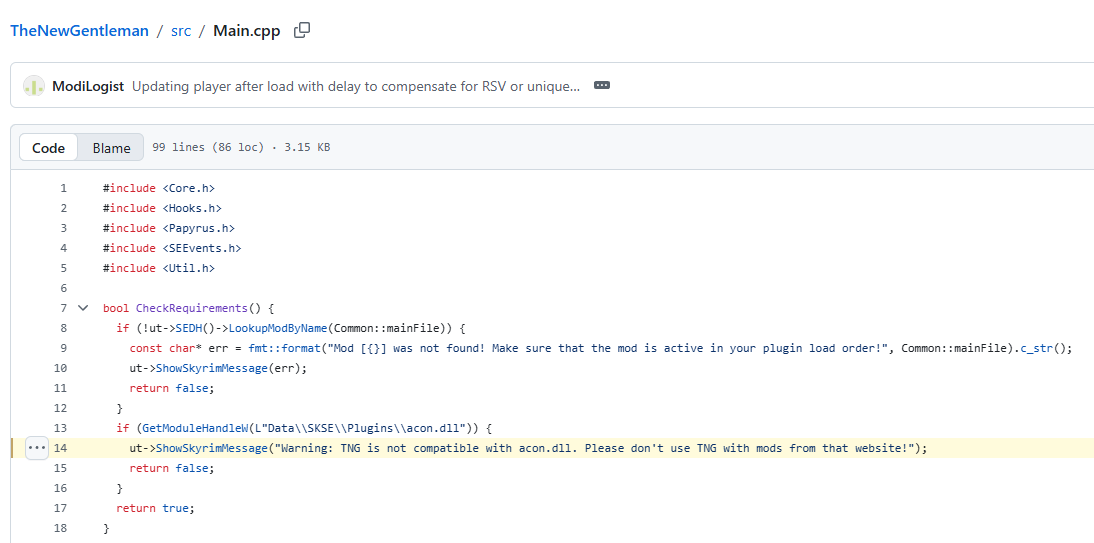Click ShowSkyrimMessage on line 14
The image size is (1094, 543).
coord(212,448)
